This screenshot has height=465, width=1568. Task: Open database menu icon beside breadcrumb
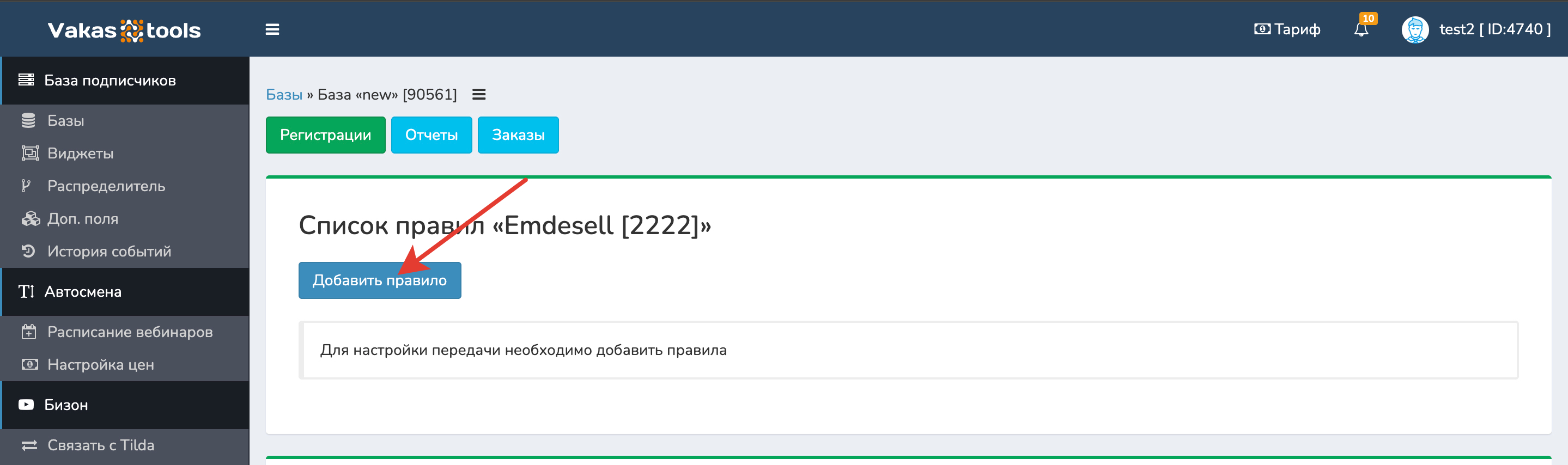coord(479,94)
